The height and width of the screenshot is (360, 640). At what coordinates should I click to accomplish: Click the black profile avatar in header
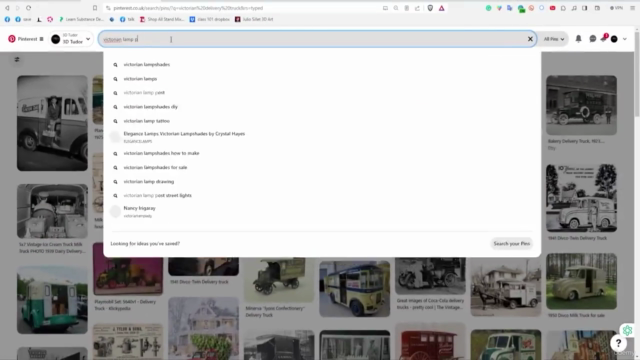click(x=614, y=39)
